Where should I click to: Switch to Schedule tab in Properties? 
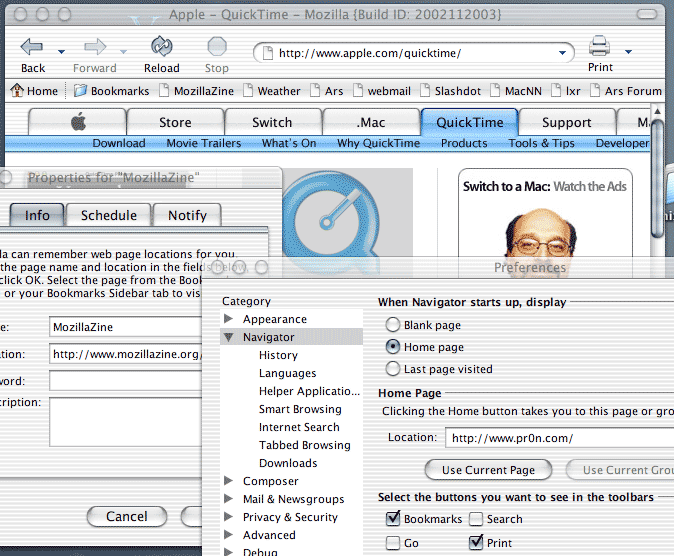pyautogui.click(x=109, y=215)
